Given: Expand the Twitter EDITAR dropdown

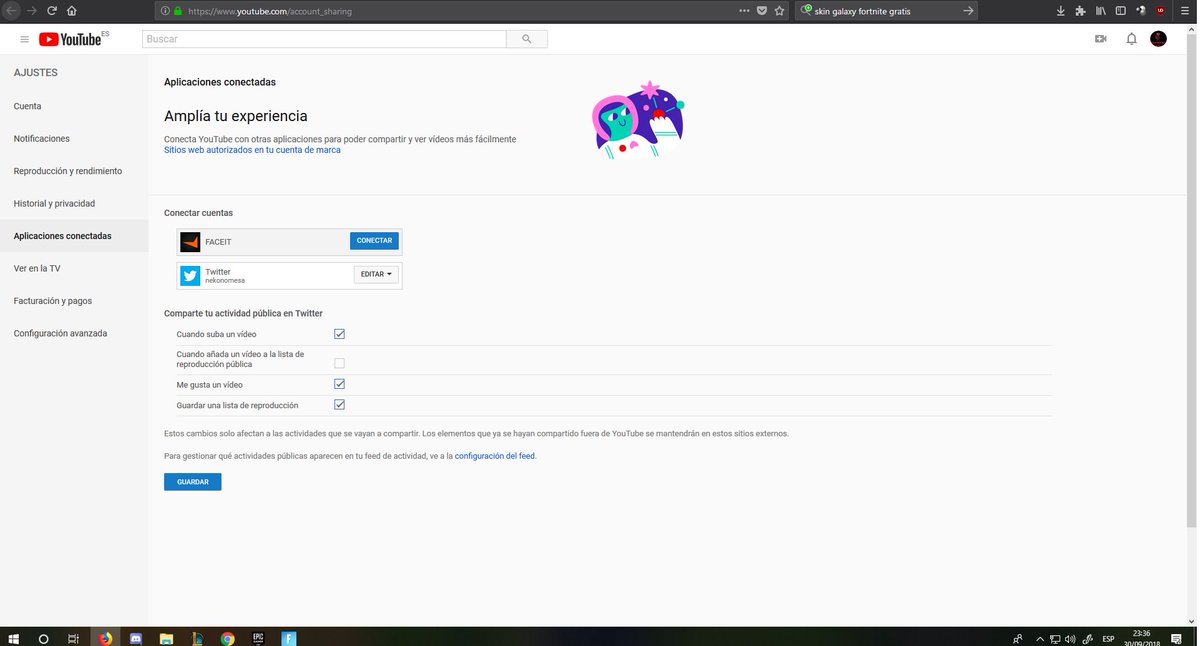Looking at the screenshot, I should 376,274.
